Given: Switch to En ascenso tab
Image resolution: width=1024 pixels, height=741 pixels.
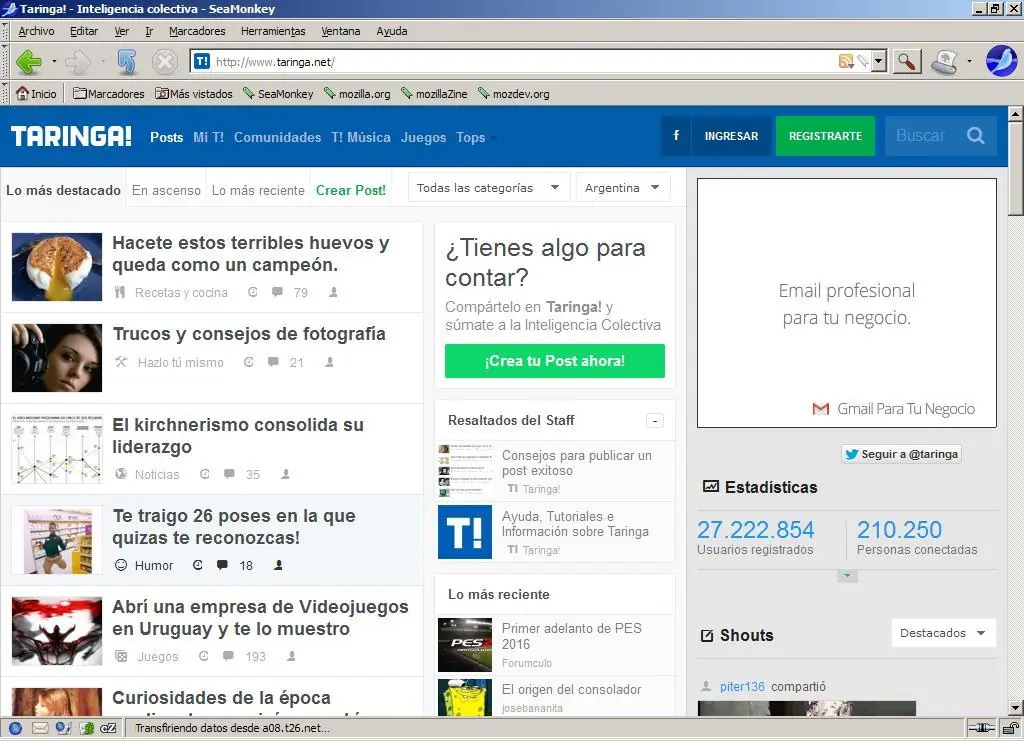Looking at the screenshot, I should [x=166, y=190].
